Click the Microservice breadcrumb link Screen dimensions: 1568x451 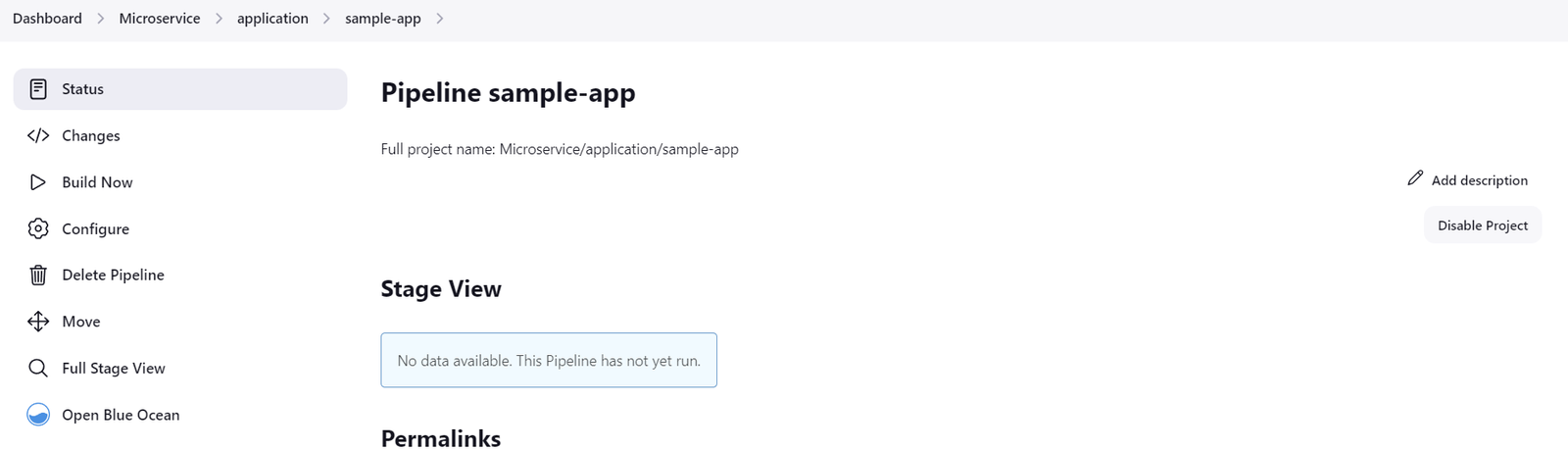click(160, 19)
